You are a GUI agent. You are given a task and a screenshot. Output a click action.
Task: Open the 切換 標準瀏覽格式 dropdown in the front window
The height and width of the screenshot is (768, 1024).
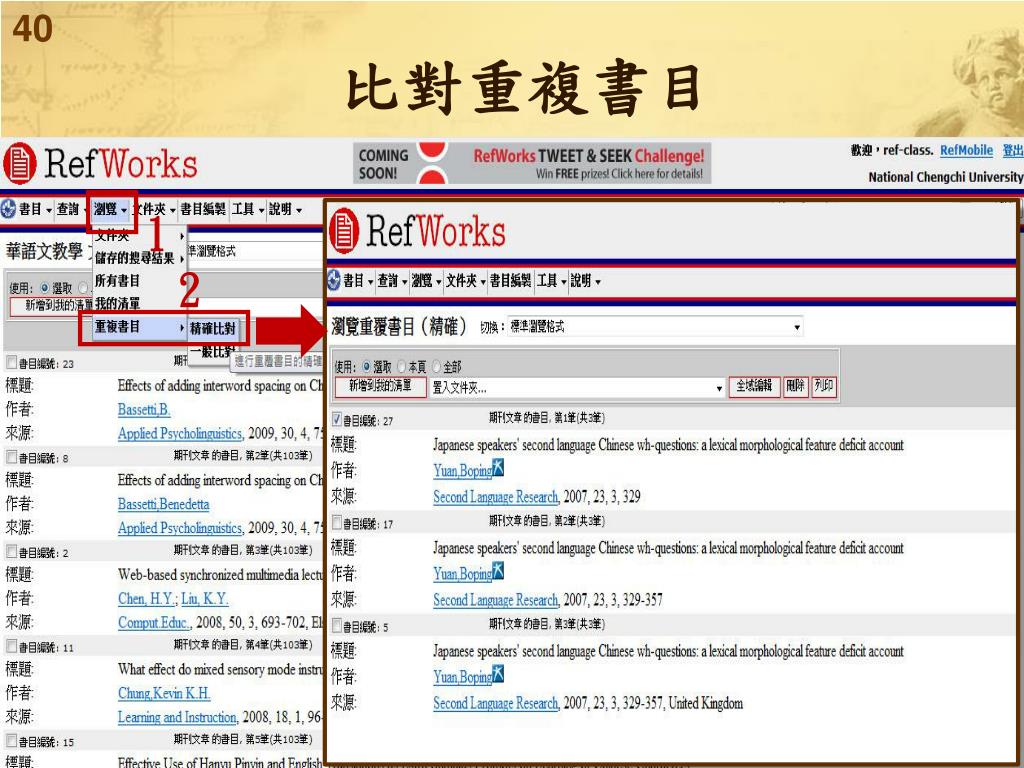655,327
